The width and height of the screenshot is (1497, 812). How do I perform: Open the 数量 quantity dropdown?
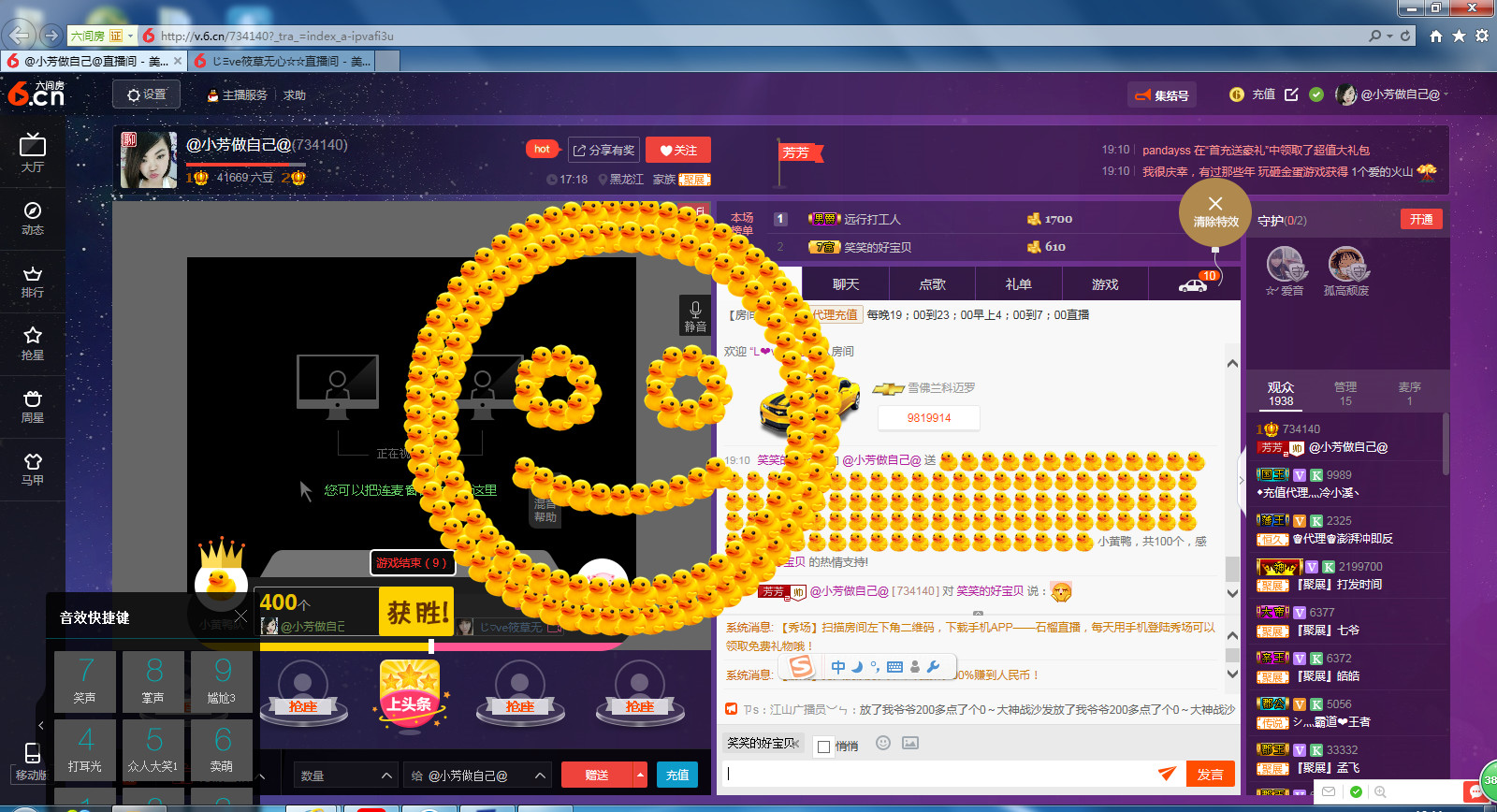coord(345,776)
